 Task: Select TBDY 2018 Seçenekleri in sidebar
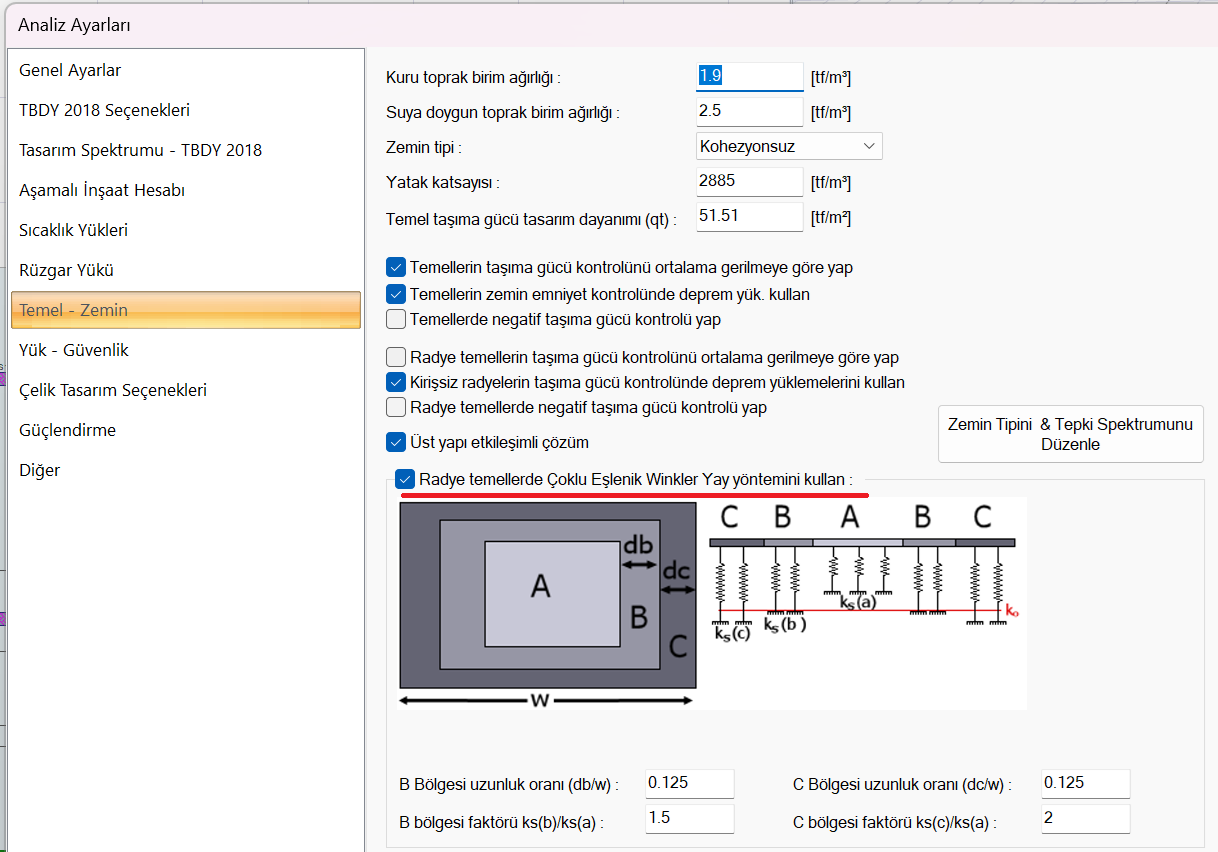coord(104,110)
